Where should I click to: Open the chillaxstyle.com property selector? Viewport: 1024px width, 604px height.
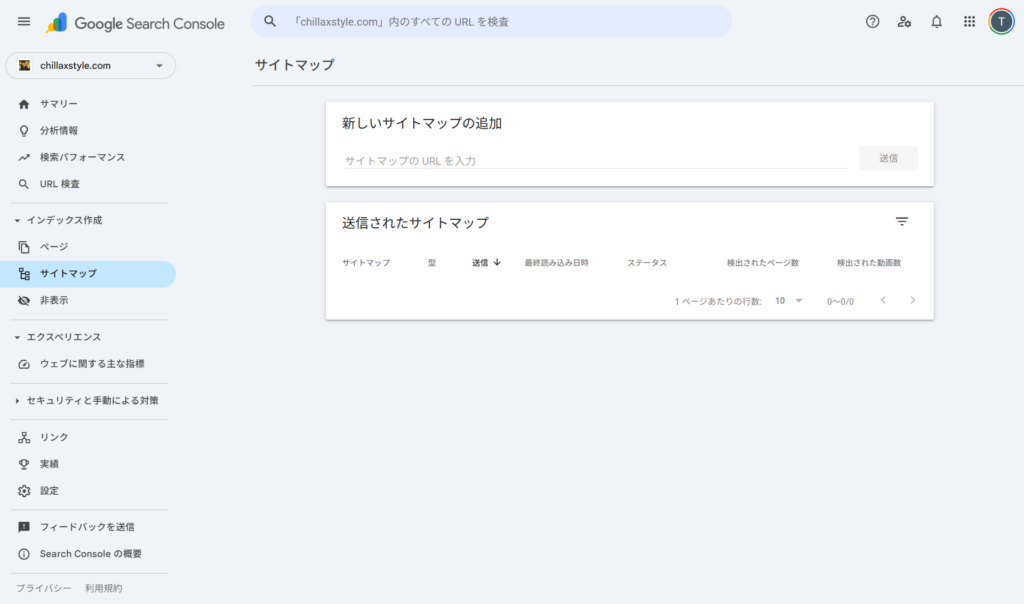click(90, 65)
